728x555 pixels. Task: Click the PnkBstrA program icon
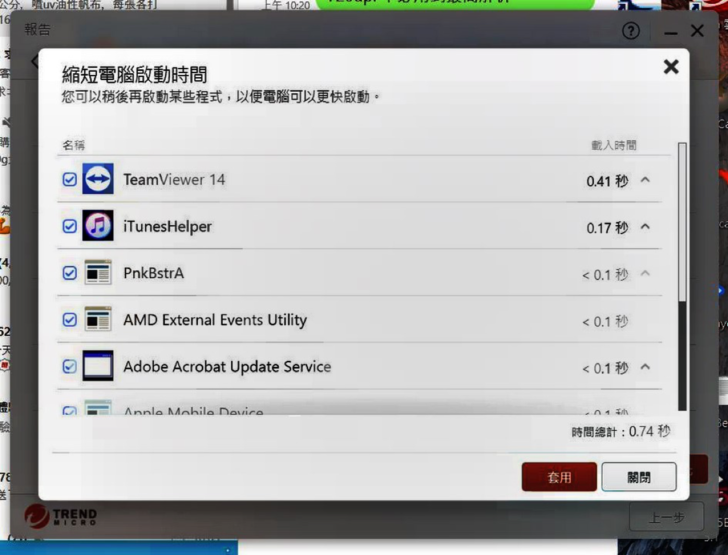coord(98,272)
